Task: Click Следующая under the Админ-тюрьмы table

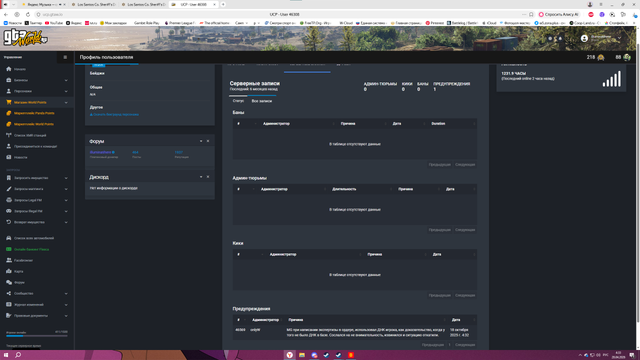Action: pyautogui.click(x=465, y=230)
